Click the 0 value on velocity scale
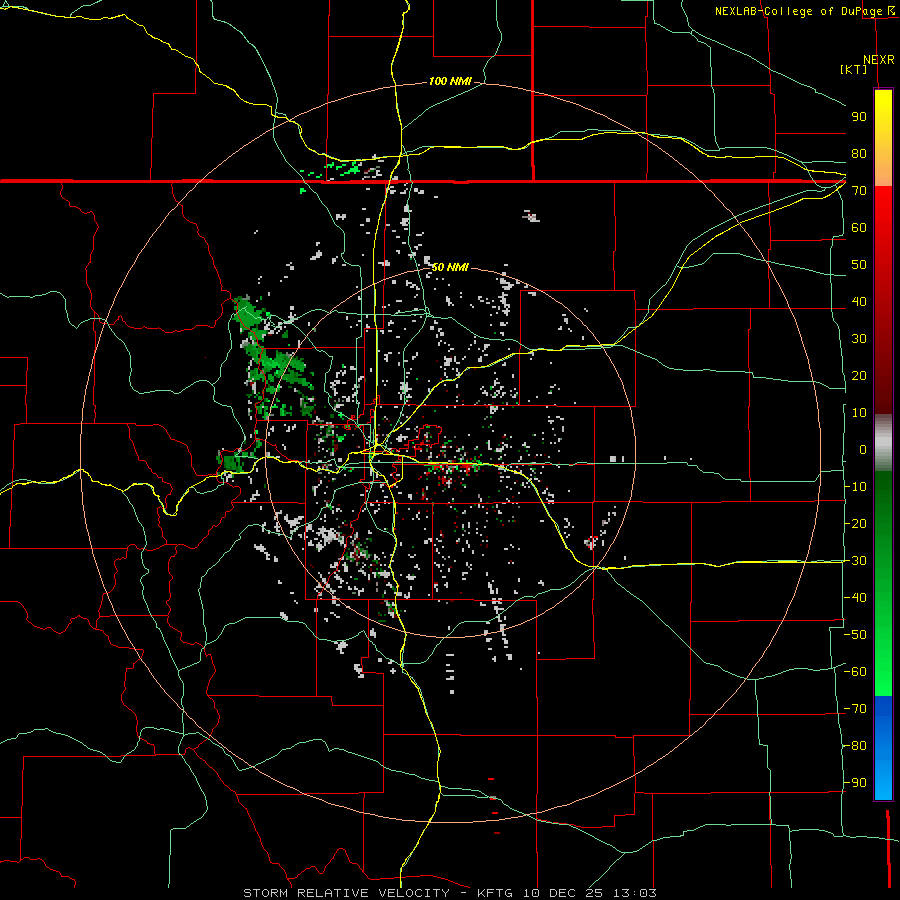This screenshot has width=900, height=900. (863, 450)
